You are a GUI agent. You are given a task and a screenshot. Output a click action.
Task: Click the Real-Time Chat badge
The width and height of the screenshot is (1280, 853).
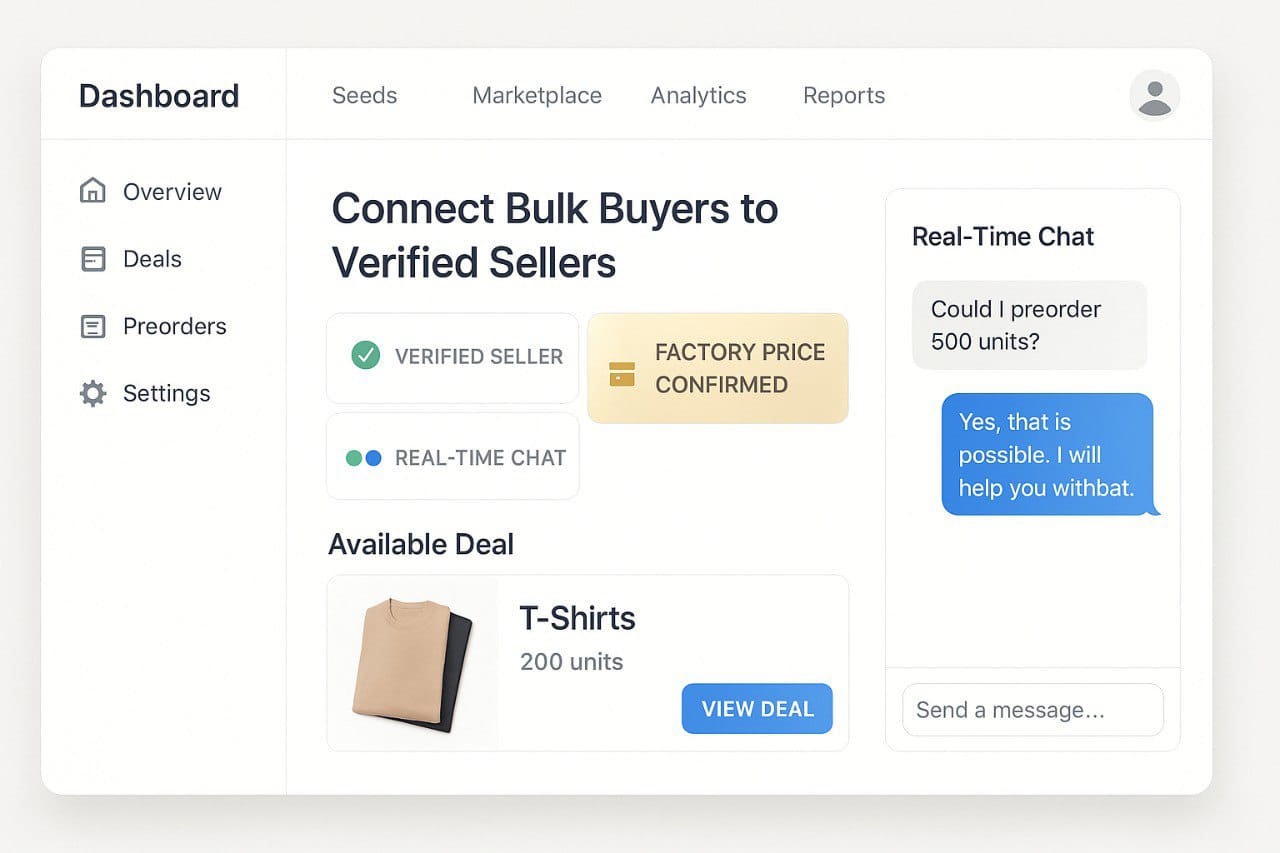coord(452,456)
